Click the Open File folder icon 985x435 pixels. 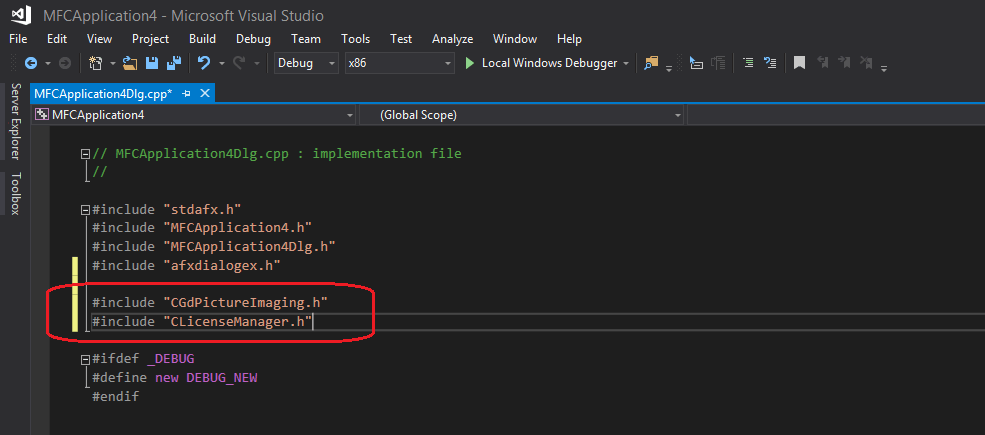130,63
